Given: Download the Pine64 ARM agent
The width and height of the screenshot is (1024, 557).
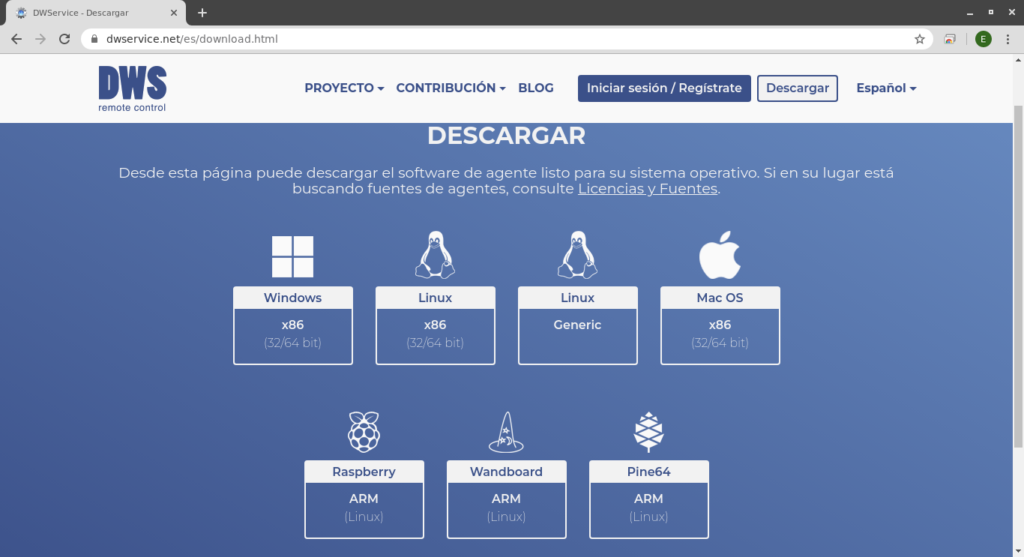Looking at the screenshot, I should (648, 500).
